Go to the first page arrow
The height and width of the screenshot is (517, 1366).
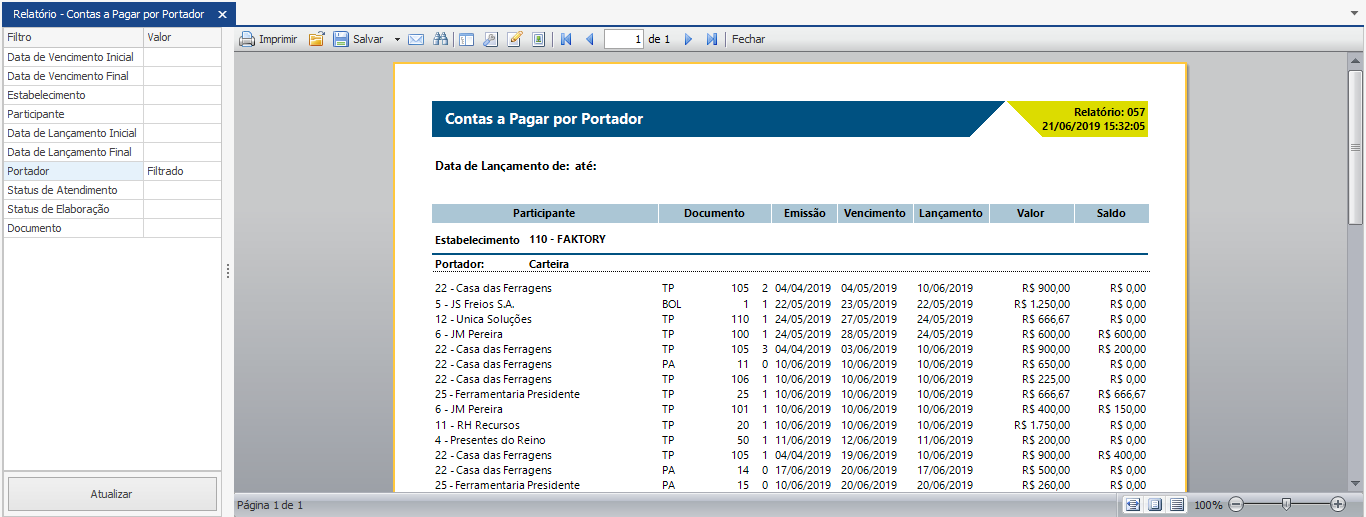point(566,40)
